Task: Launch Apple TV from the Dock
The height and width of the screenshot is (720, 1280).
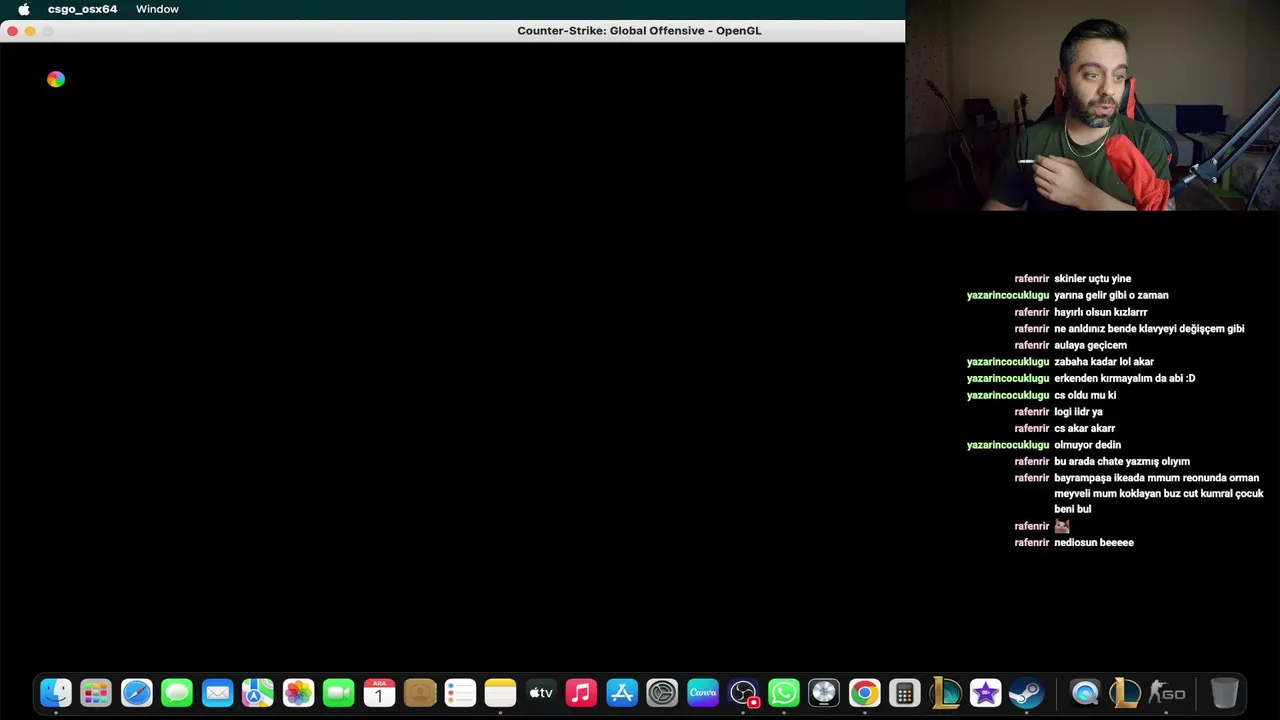Action: [541, 693]
